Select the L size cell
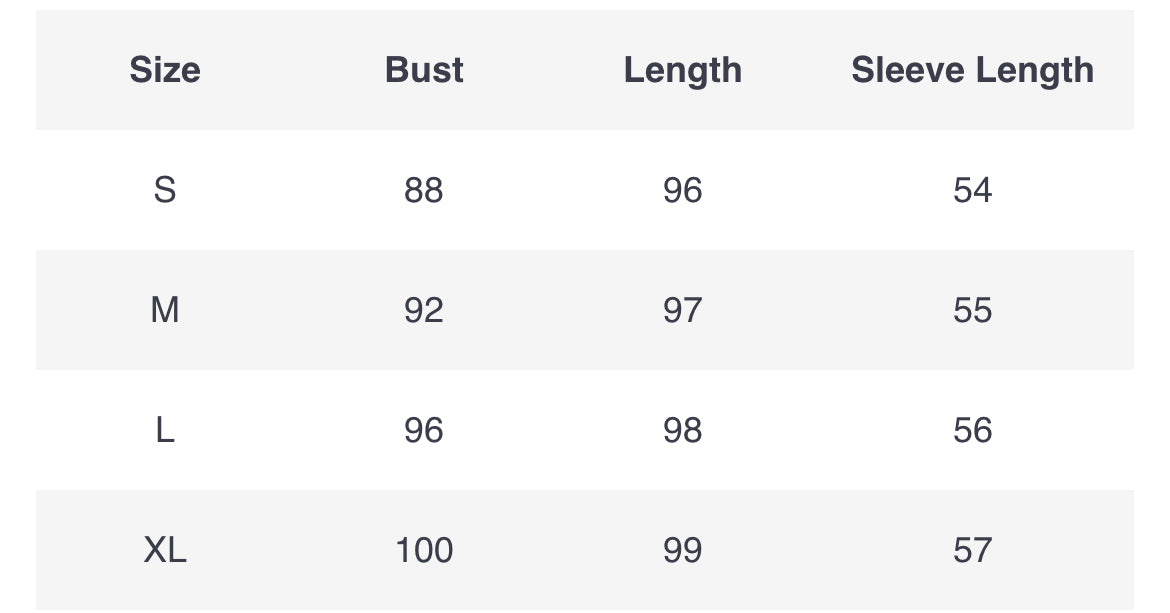Image resolution: width=1170 pixels, height=613 pixels. pos(165,430)
